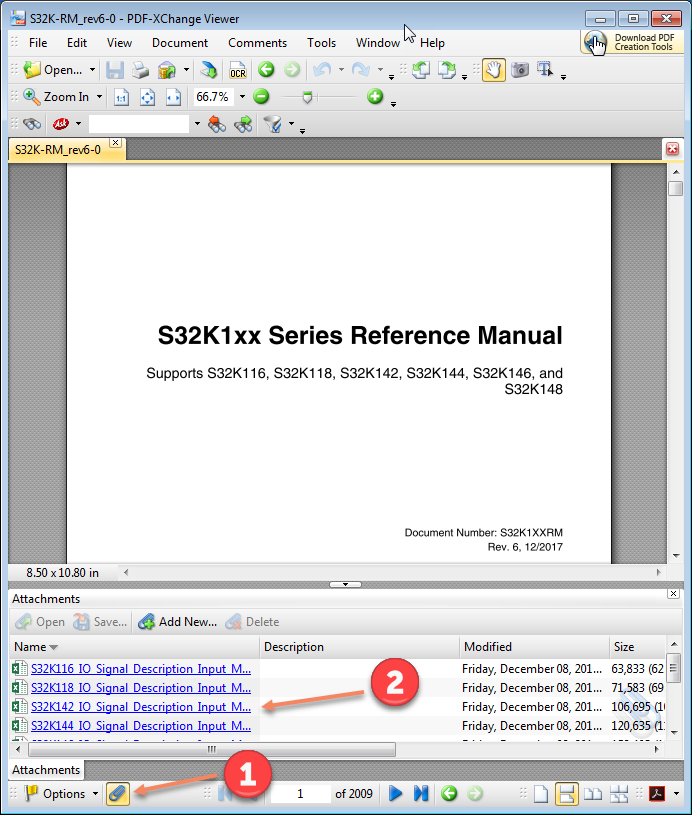The width and height of the screenshot is (692, 815).
Task: Open the View menu
Action: pos(119,43)
